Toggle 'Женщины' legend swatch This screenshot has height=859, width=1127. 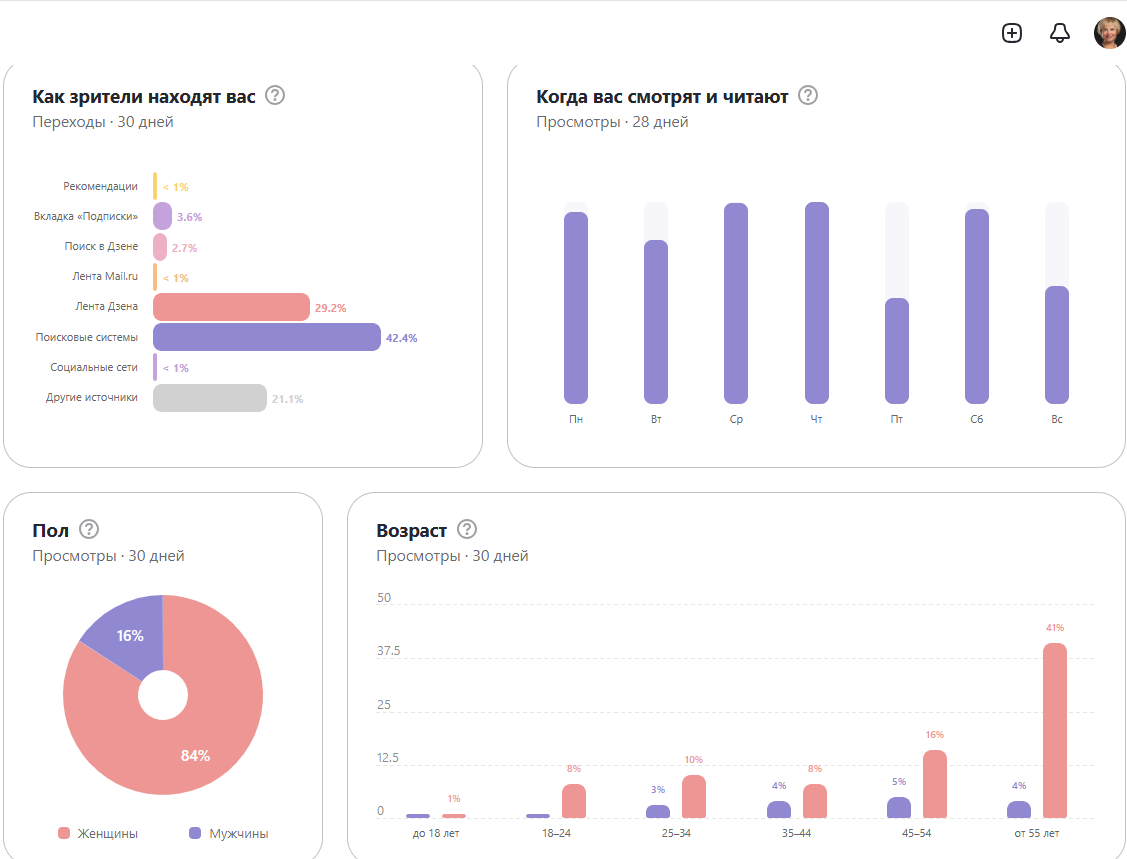(x=64, y=833)
